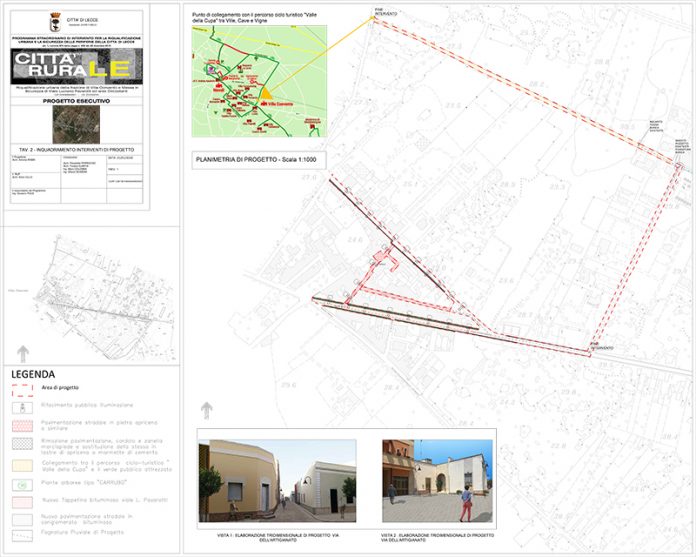
Task: Click the pink stone paving legend swatch
Action: point(23,424)
